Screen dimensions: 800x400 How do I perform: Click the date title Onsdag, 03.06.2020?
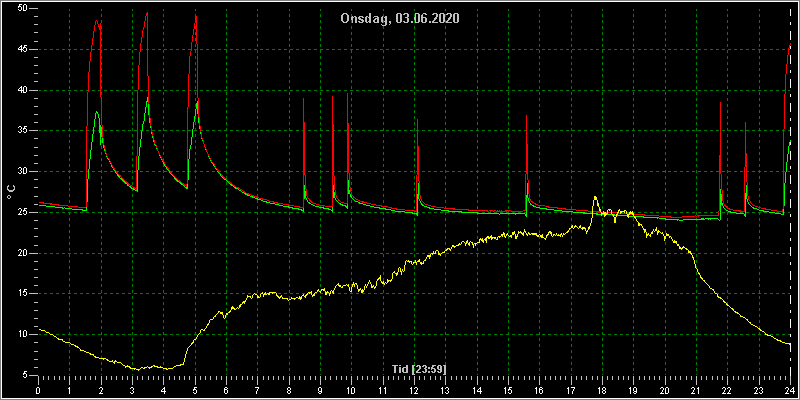(x=400, y=19)
